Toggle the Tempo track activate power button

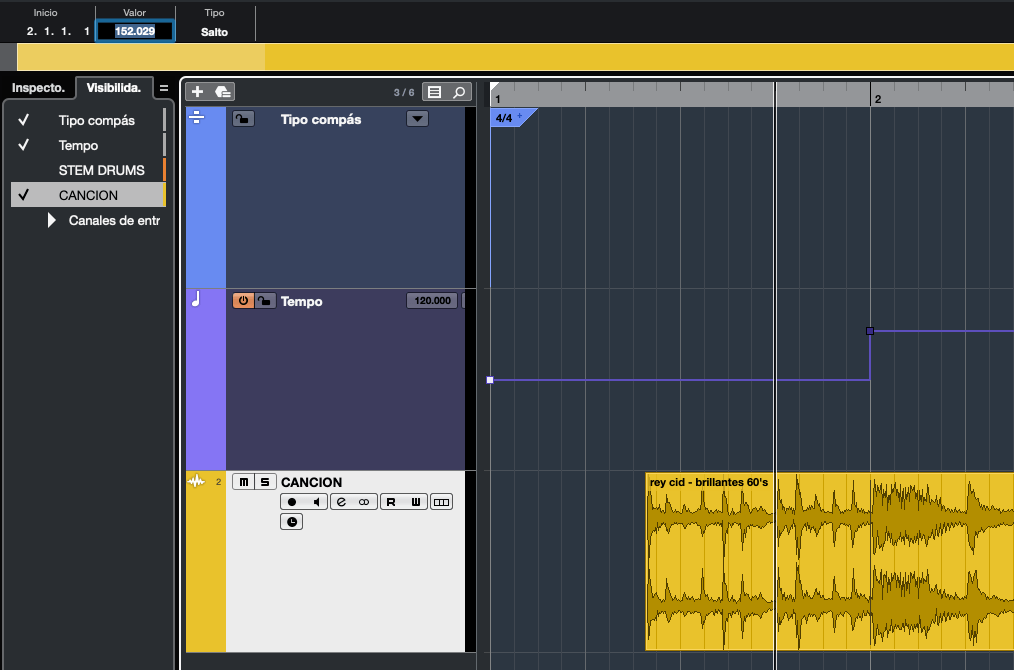(x=243, y=301)
